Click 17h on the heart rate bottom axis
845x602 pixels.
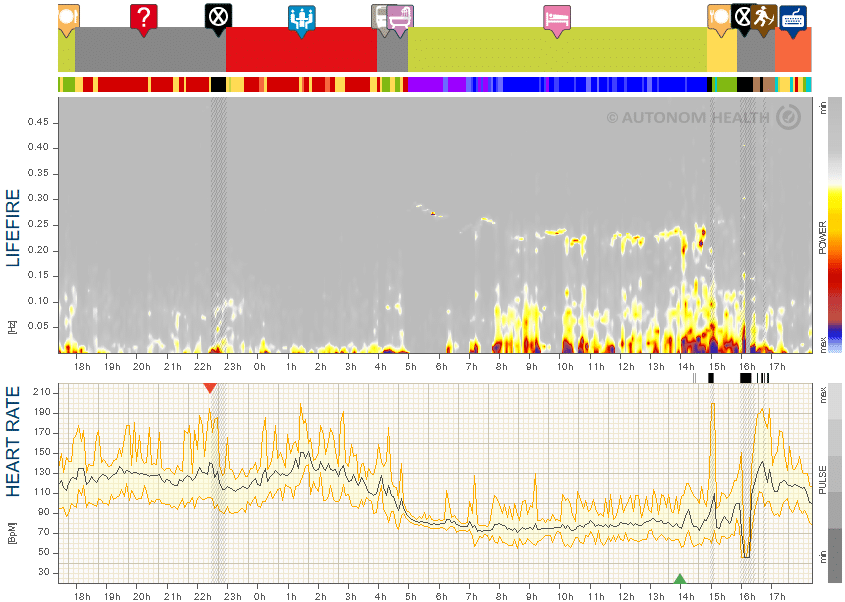pos(777,597)
